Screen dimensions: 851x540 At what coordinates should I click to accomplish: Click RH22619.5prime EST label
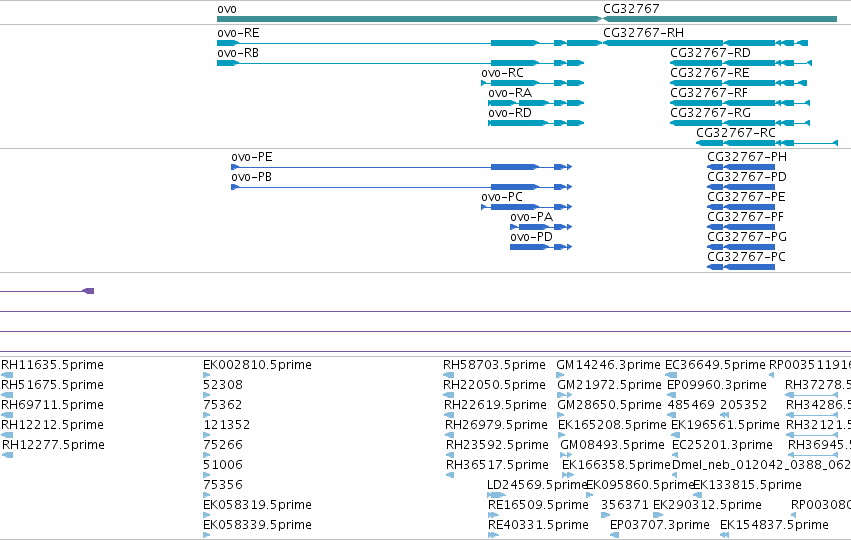click(x=496, y=405)
